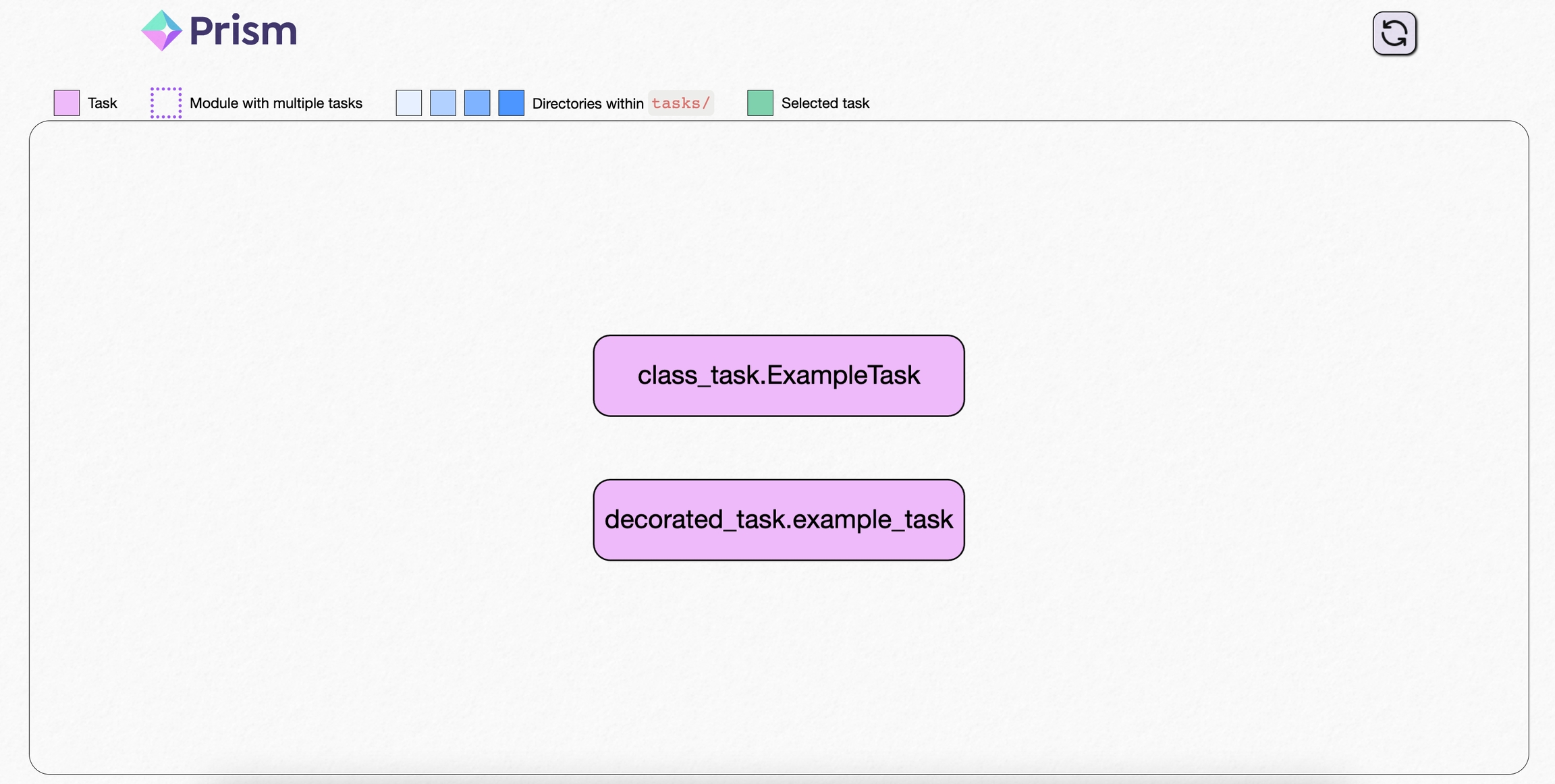Select the class_task.ExampleTask node
The width and height of the screenshot is (1555, 784).
click(778, 375)
